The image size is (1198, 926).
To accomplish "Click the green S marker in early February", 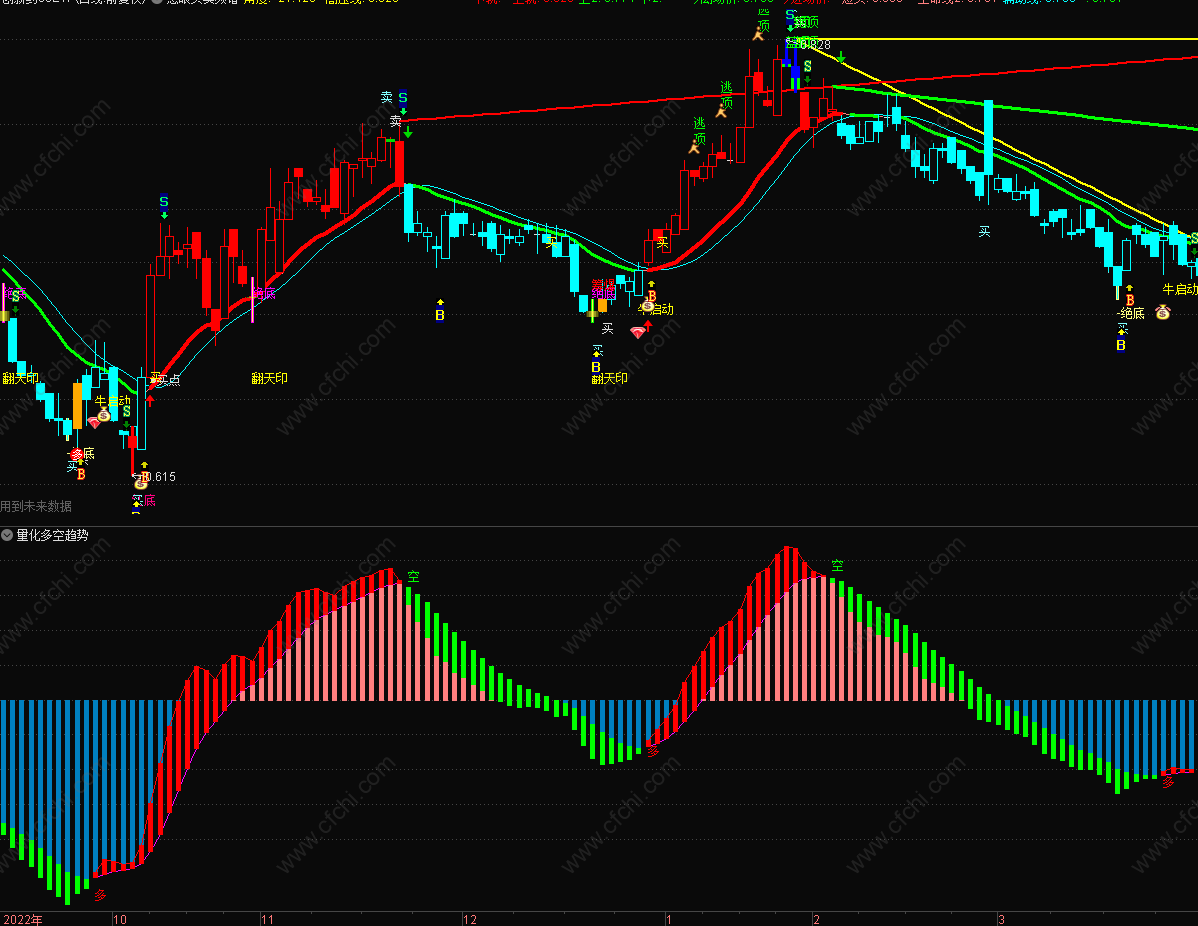I will pos(808,66).
